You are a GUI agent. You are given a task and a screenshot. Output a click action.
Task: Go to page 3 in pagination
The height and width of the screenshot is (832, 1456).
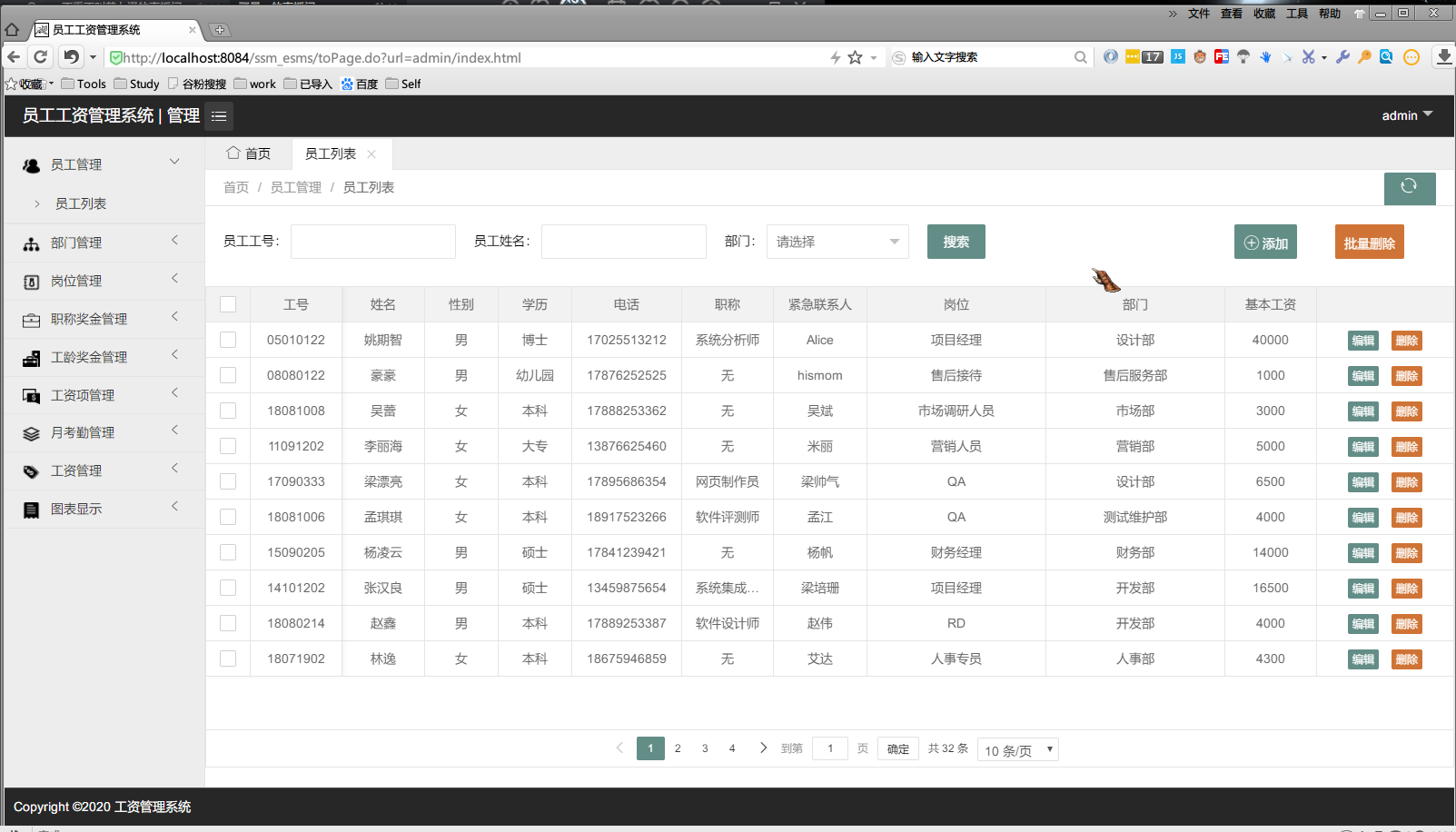[705, 748]
